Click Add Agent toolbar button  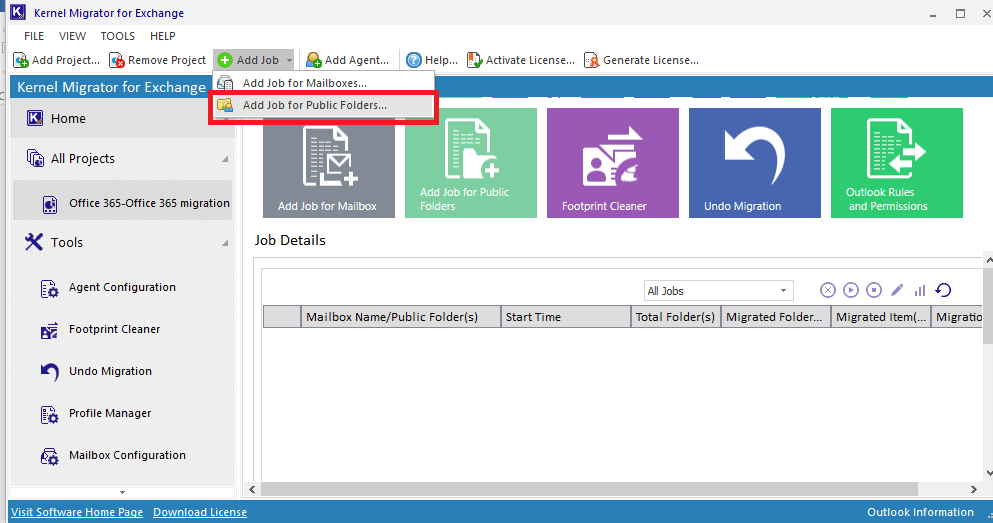coord(348,60)
